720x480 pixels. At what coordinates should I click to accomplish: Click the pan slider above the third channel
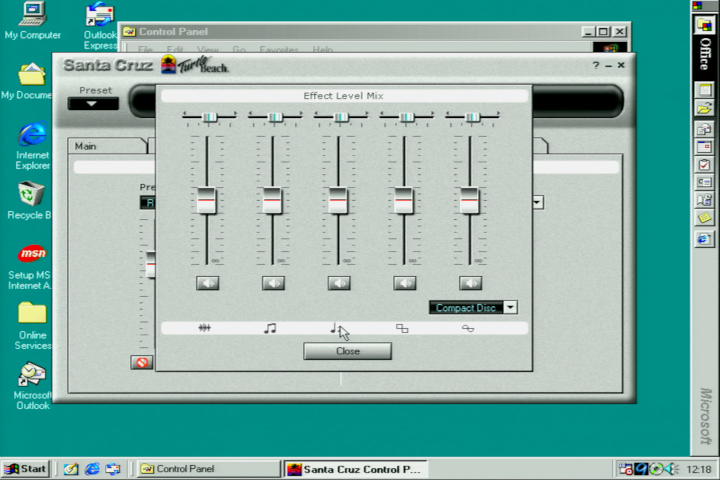tap(341, 117)
